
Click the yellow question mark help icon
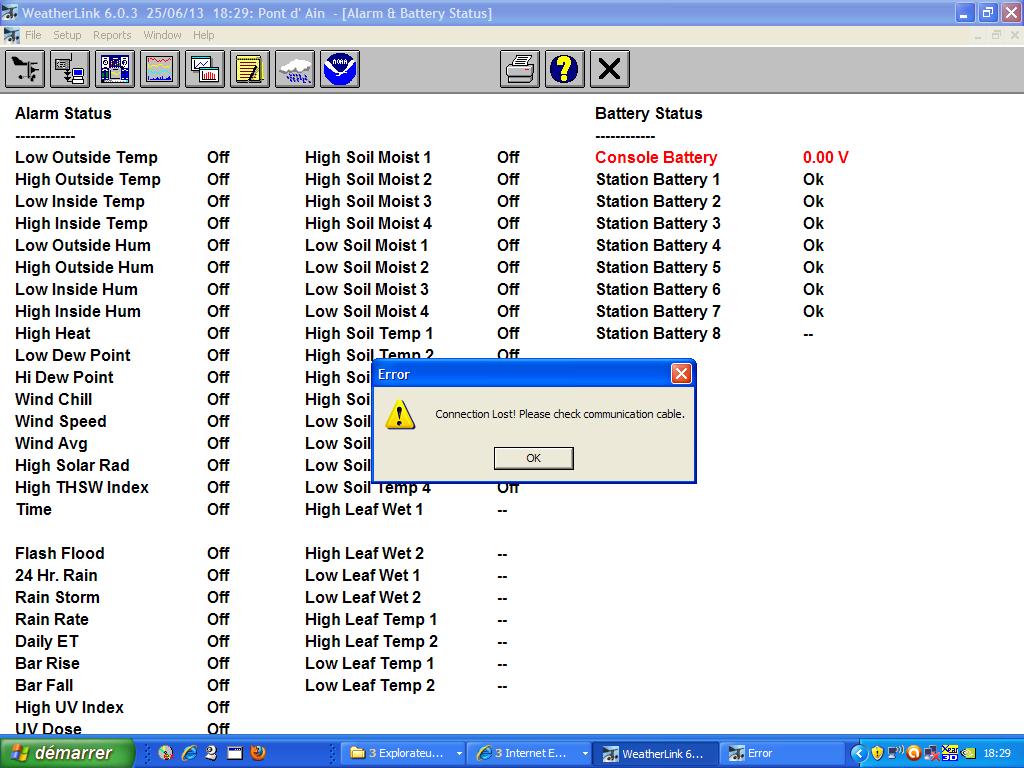pos(564,69)
